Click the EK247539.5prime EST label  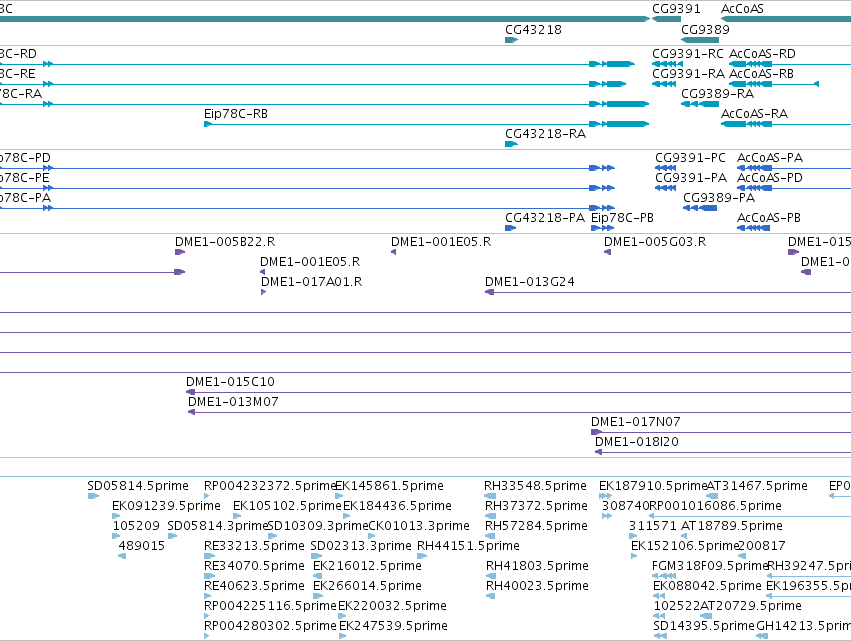(393, 626)
